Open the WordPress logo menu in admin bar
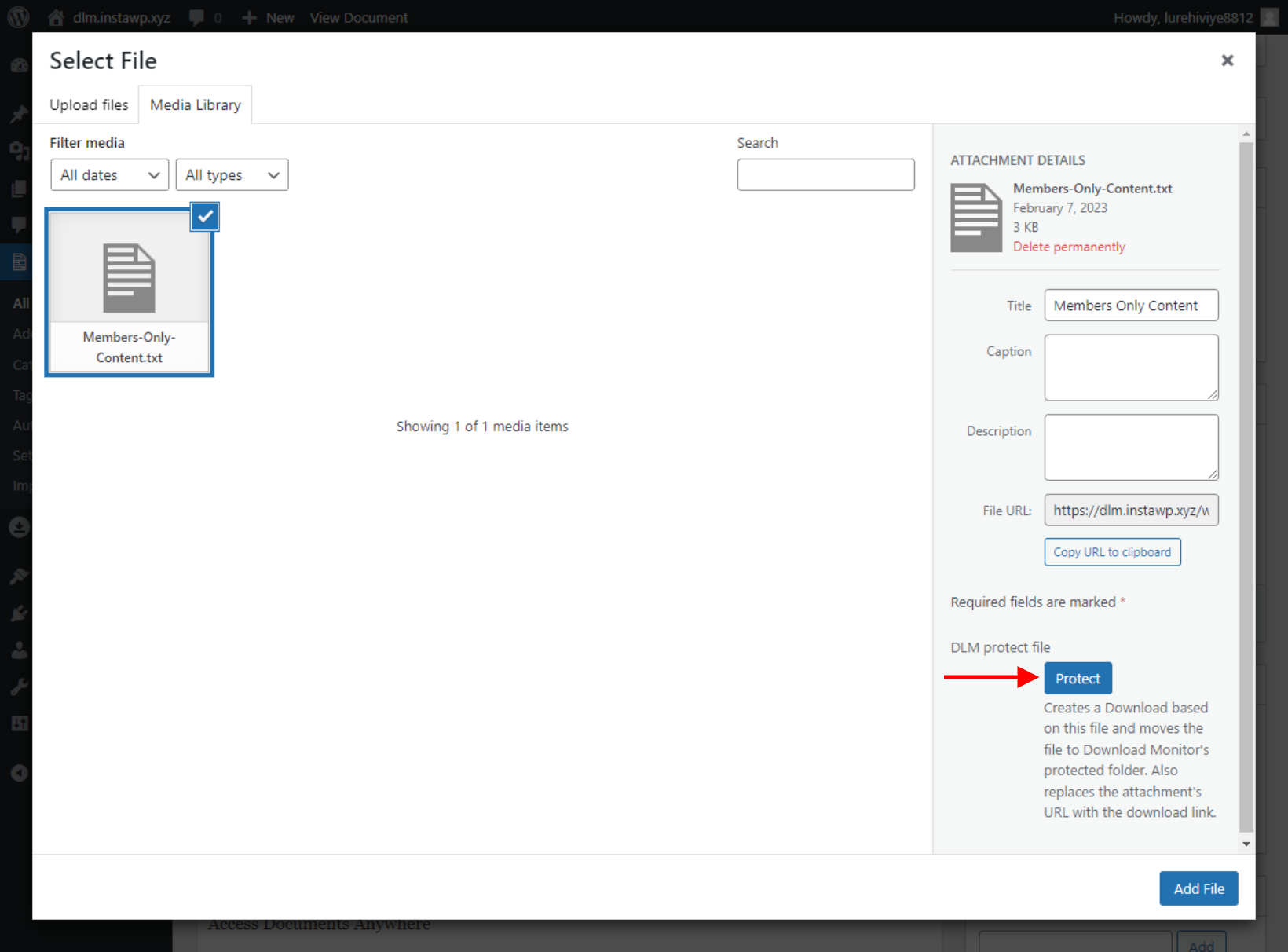This screenshot has height=952, width=1288. click(x=17, y=17)
